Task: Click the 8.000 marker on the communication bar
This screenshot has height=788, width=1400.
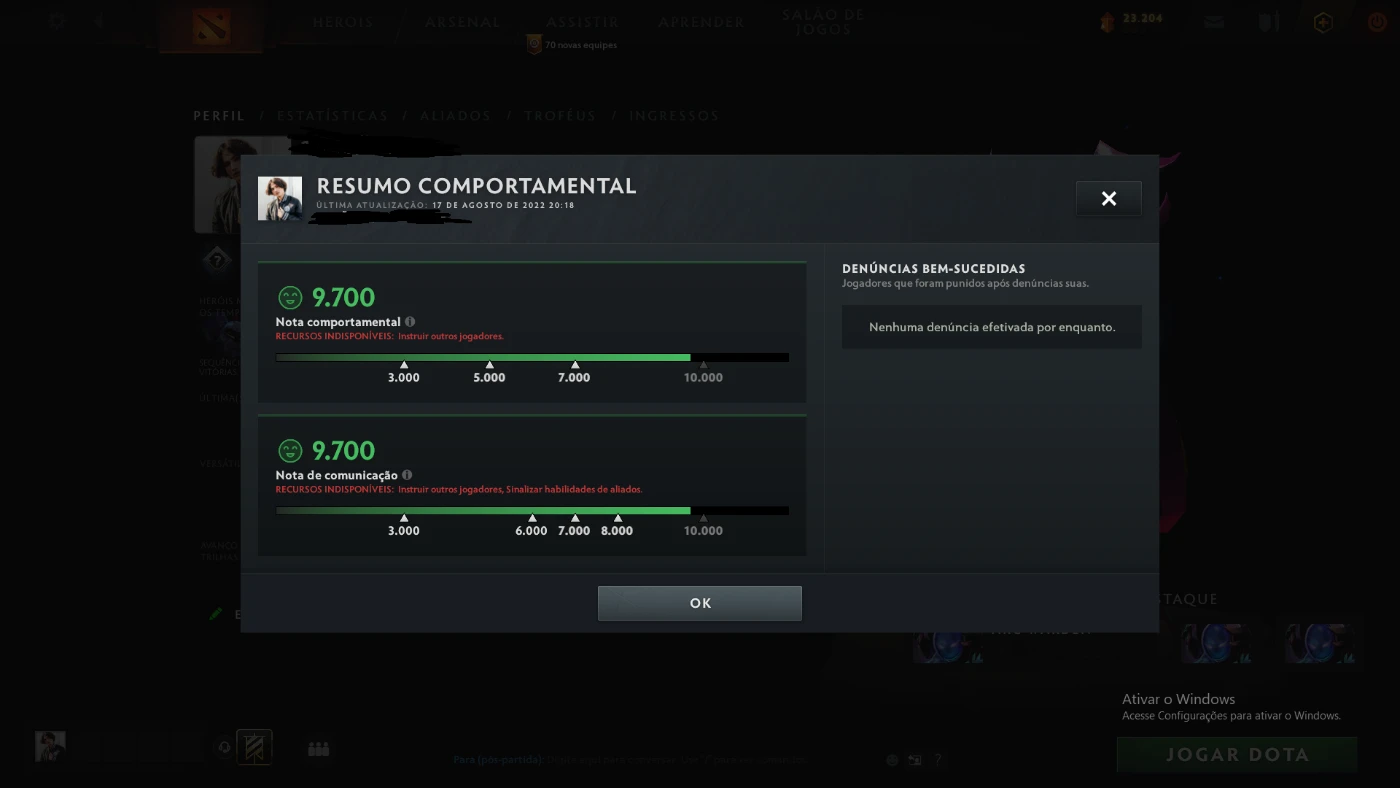Action: (x=617, y=525)
